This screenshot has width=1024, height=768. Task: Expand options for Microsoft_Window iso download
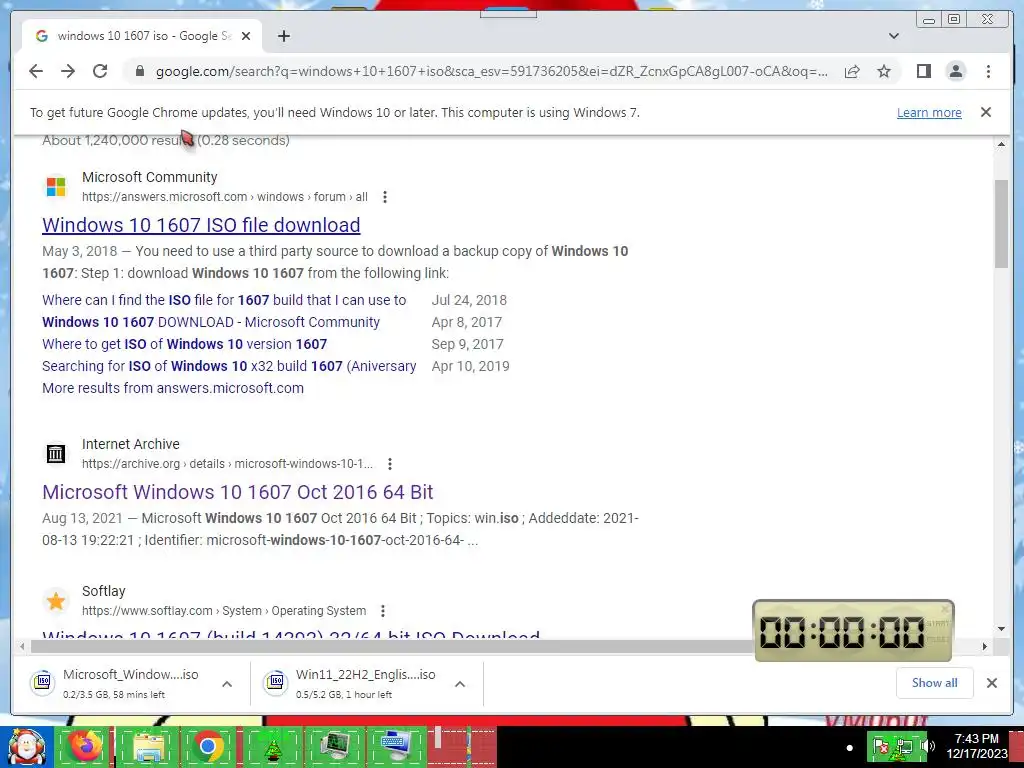pos(227,684)
